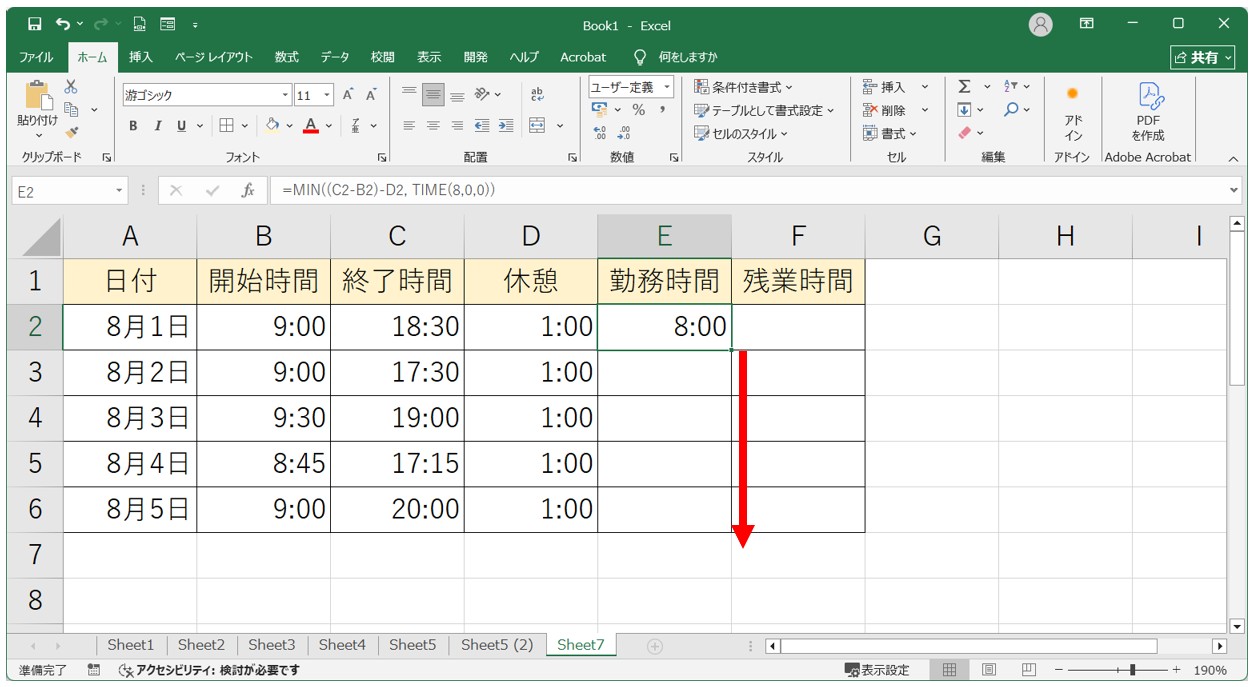
Task: Open the ファイル tab
Action: (37, 57)
